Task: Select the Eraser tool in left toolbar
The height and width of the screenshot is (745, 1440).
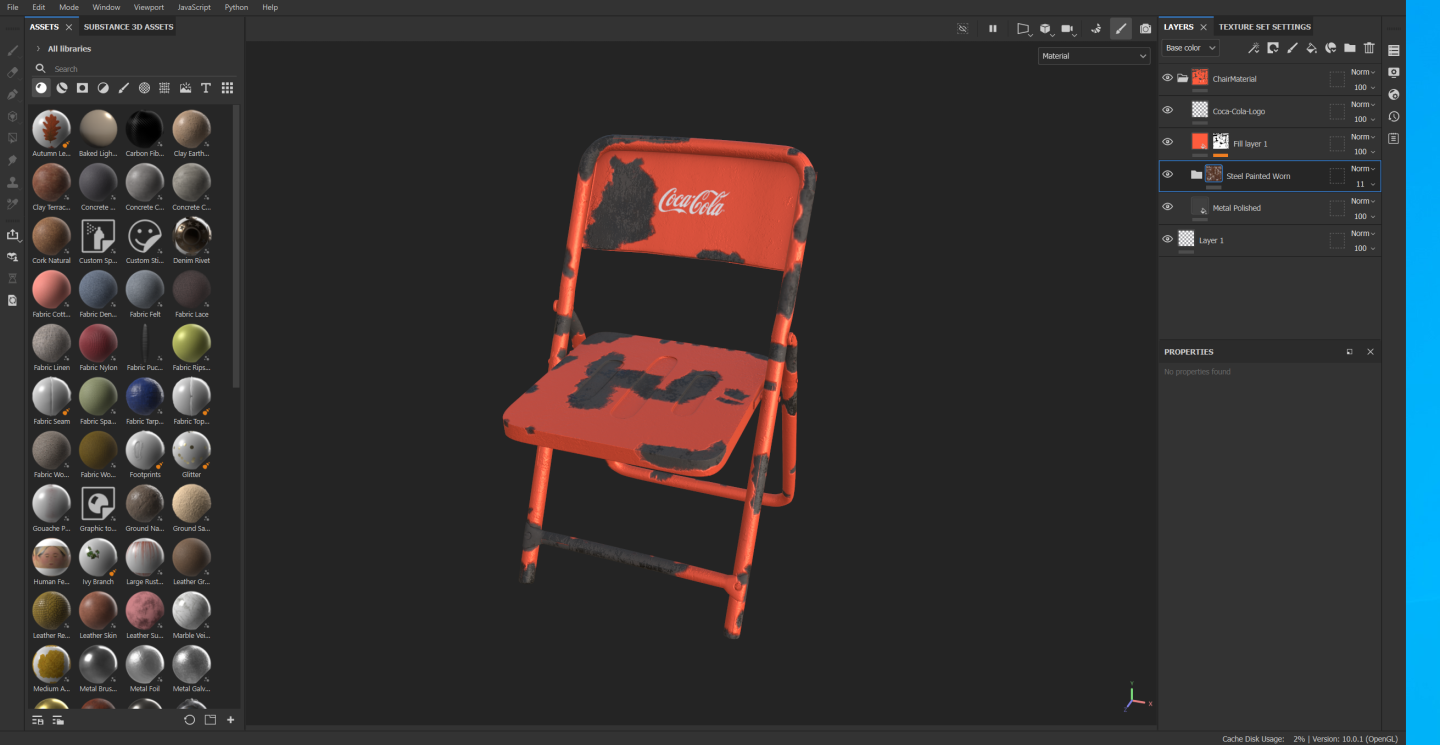Action: coord(13,72)
